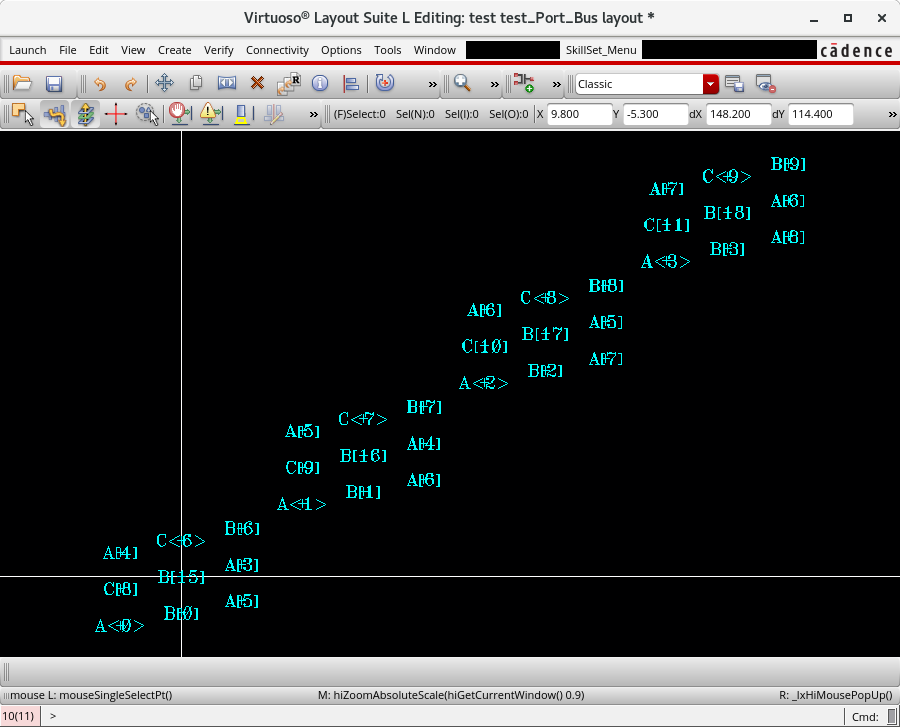This screenshot has width=900, height=727.
Task: Click the magnet snap icon
Action: tap(385, 83)
